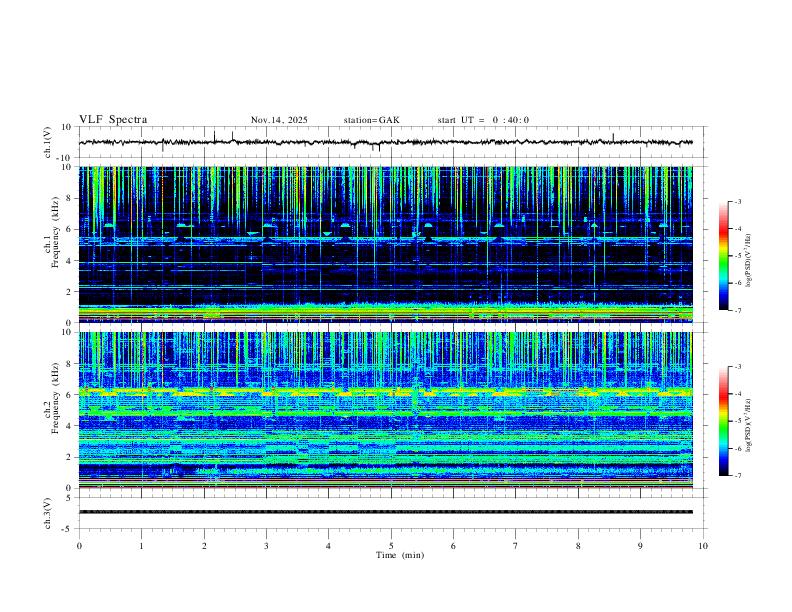Click the "6" tick on ch.1 frequency axis
Screen dimensions: 792x612
pyautogui.click(x=70, y=229)
